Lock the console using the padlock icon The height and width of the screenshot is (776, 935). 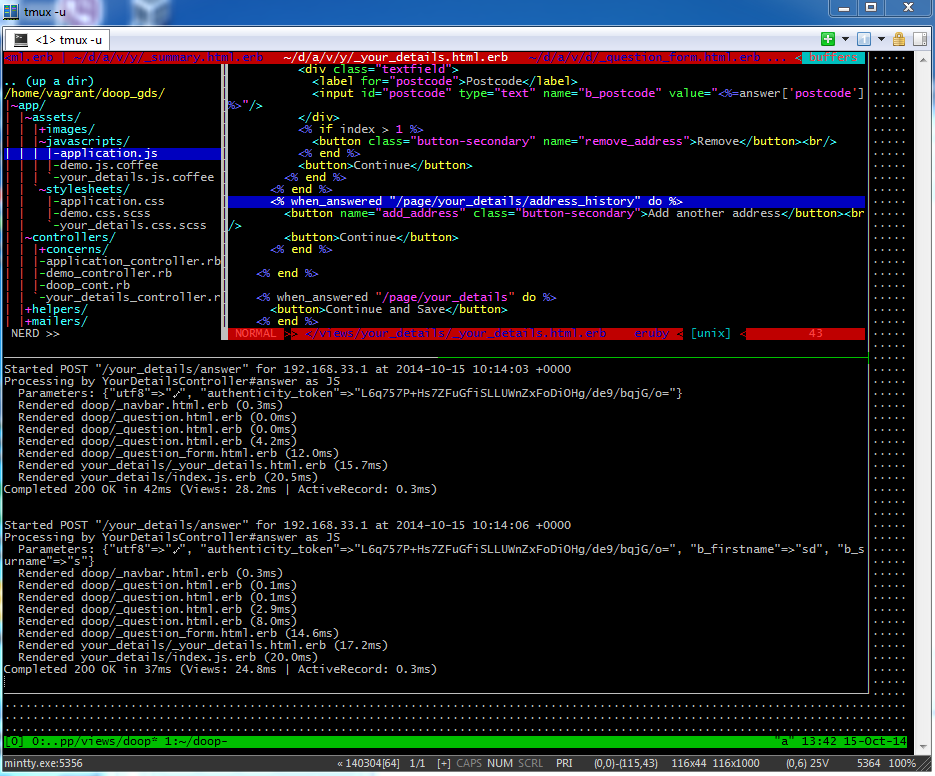point(900,39)
